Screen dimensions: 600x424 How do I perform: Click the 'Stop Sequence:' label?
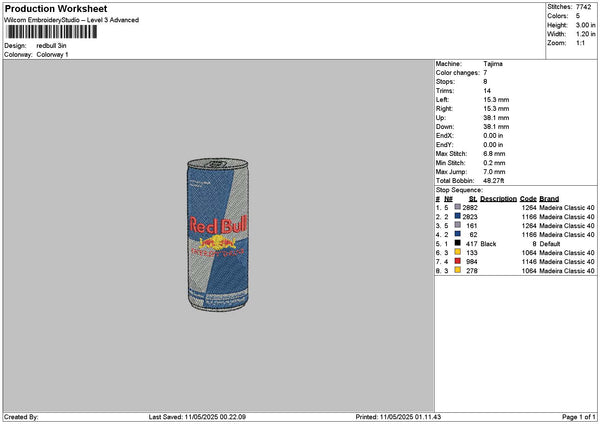coord(459,190)
